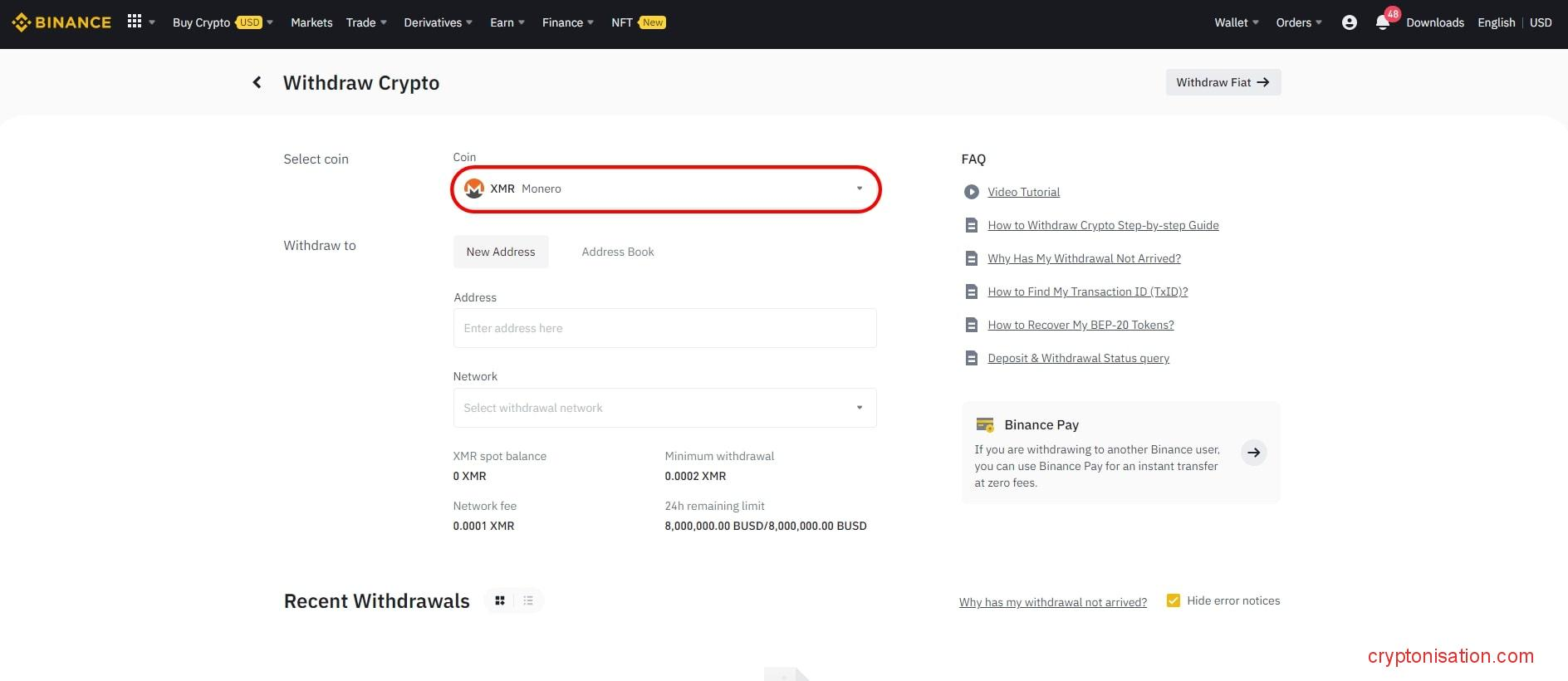This screenshot has width=1568, height=681.
Task: Go back using the left arrow
Action: [257, 82]
